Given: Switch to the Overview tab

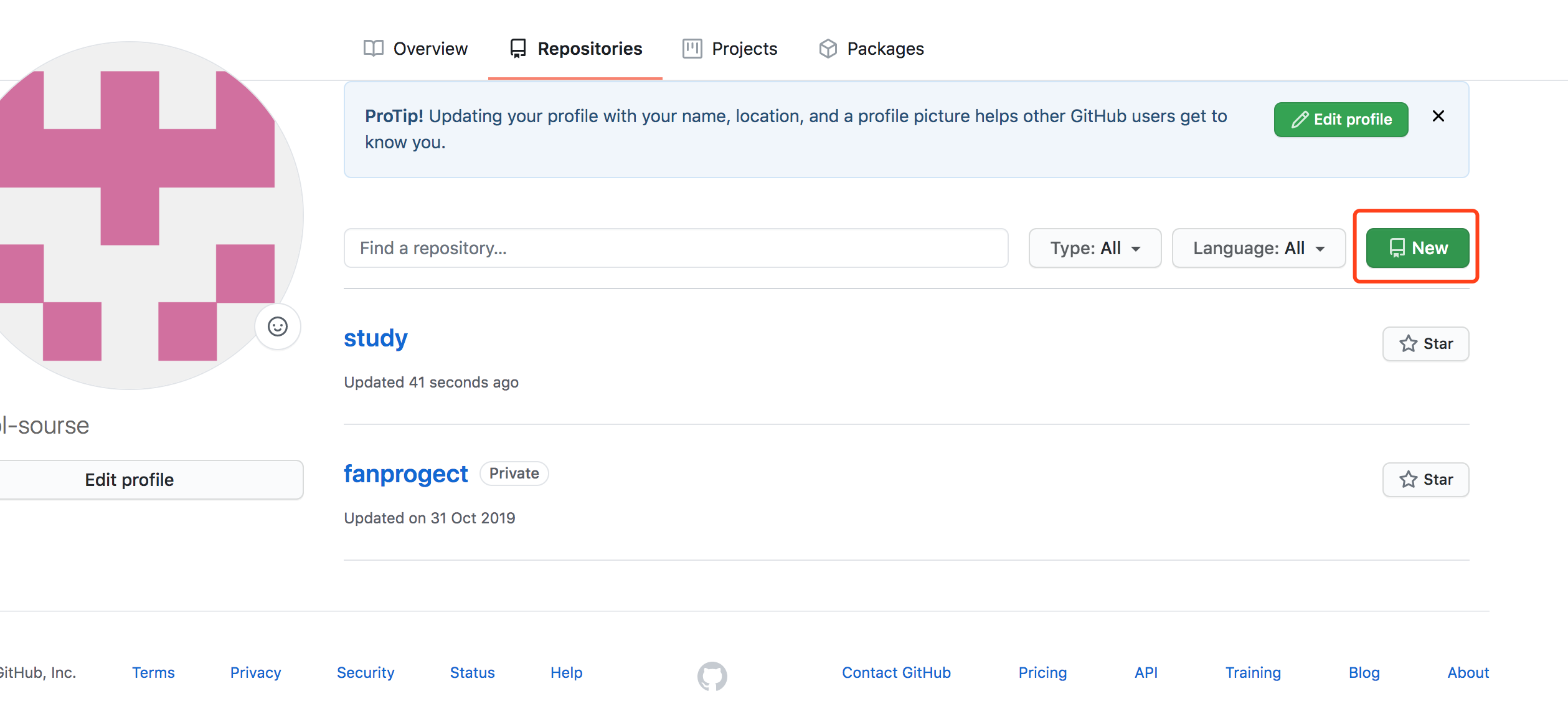Looking at the screenshot, I should pos(415,49).
